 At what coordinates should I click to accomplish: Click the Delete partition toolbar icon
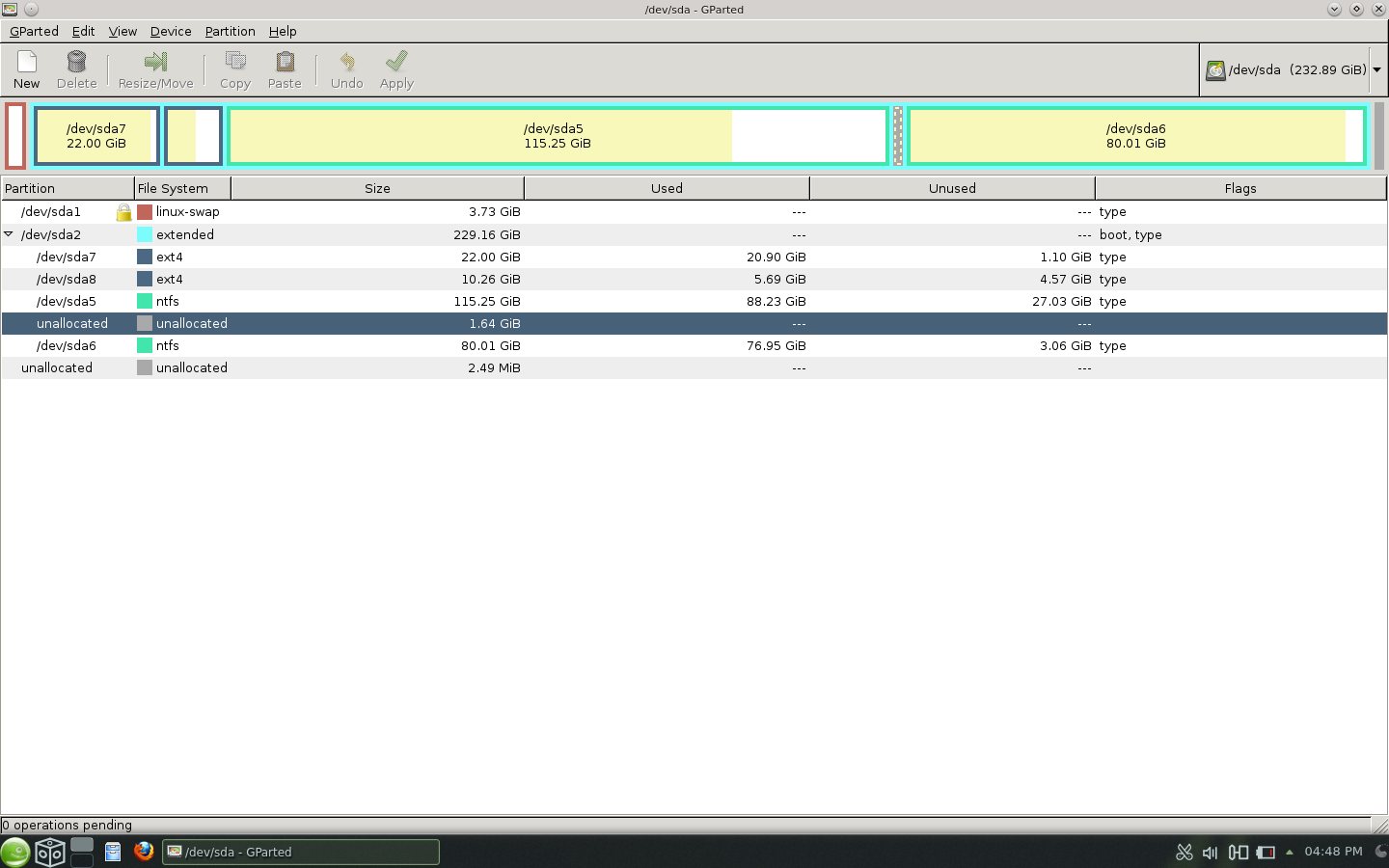pyautogui.click(x=76, y=63)
